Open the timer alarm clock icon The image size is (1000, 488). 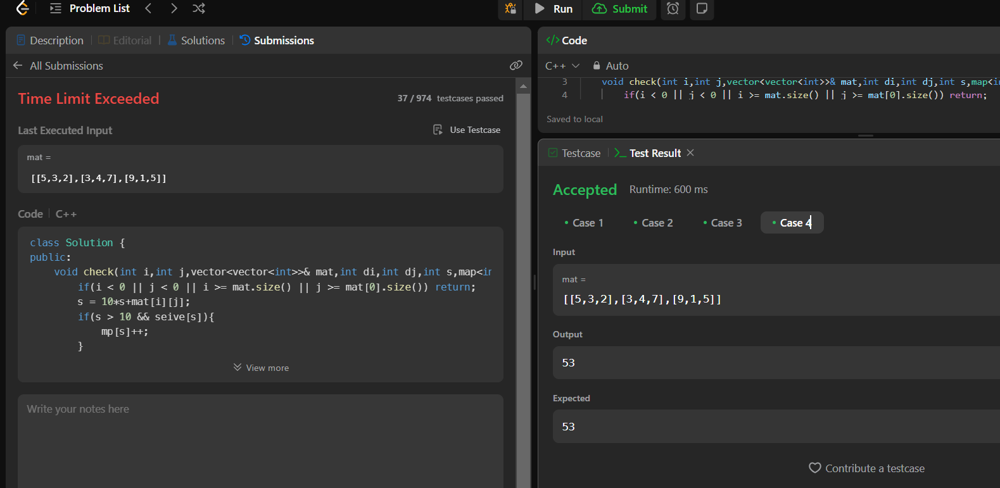pos(673,9)
